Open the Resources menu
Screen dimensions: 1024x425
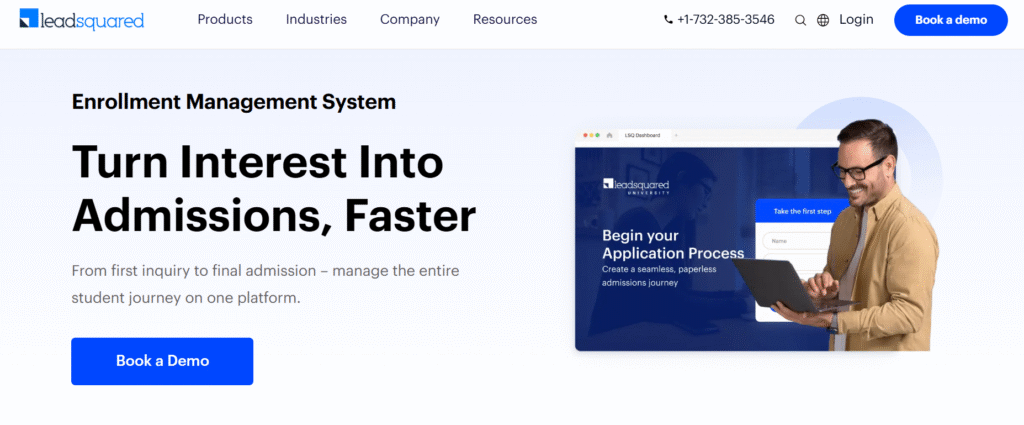tap(505, 20)
